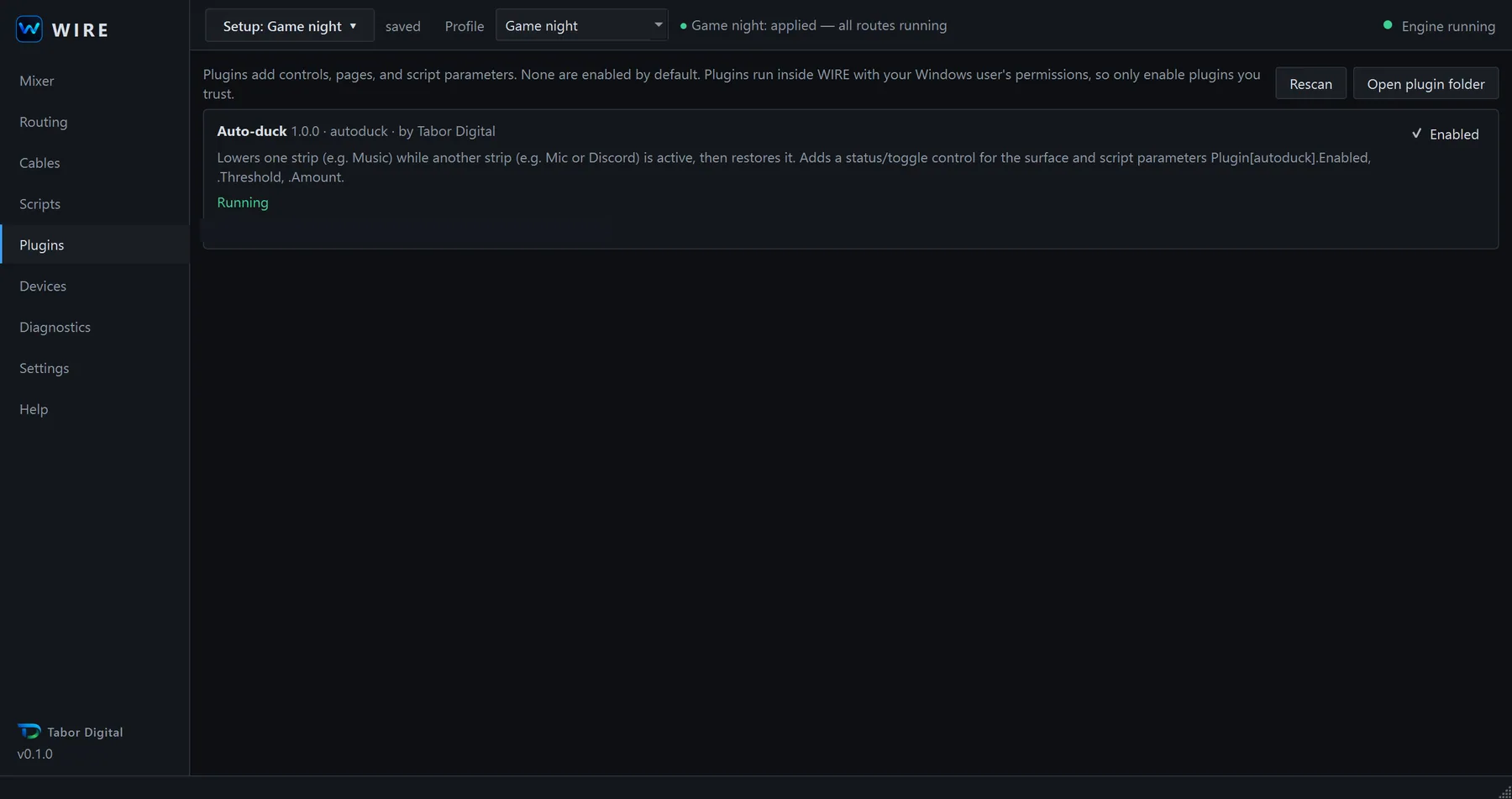
Task: Click the v0.1.0 version label
Action: point(35,754)
